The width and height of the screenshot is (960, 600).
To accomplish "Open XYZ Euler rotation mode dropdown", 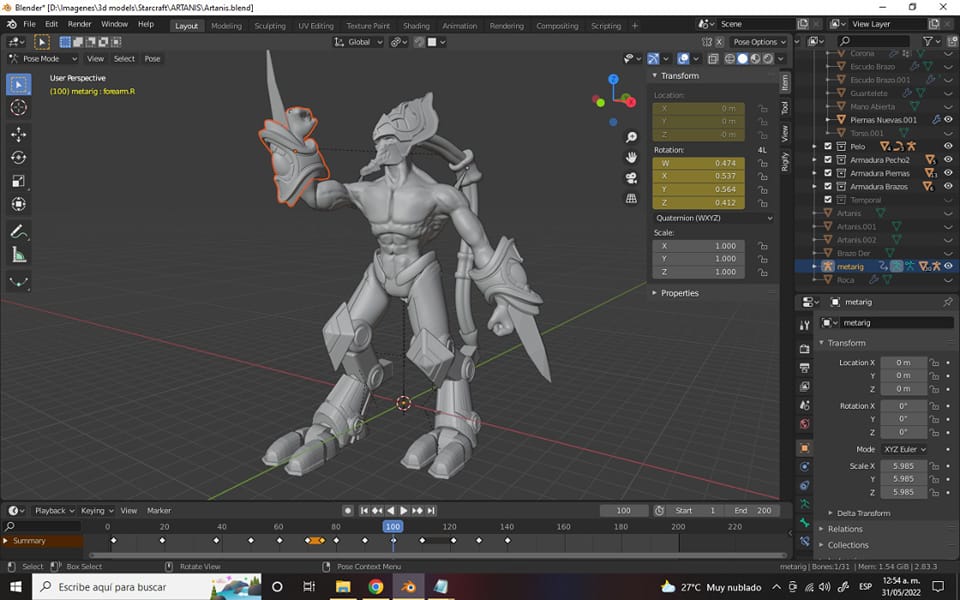I will [904, 449].
